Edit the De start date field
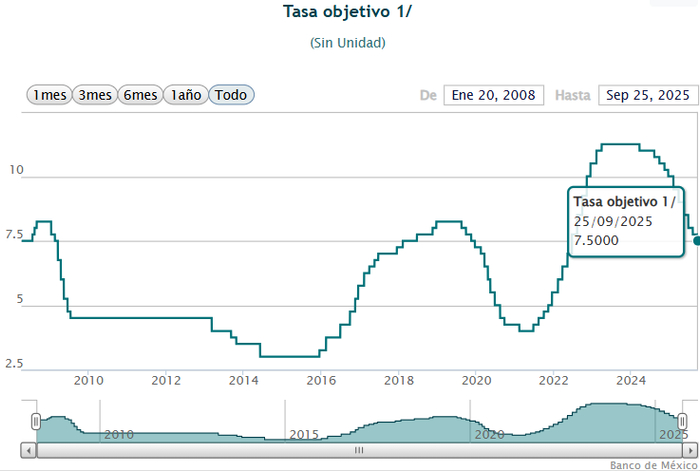Screen dimensions: 700x471 coord(493,95)
